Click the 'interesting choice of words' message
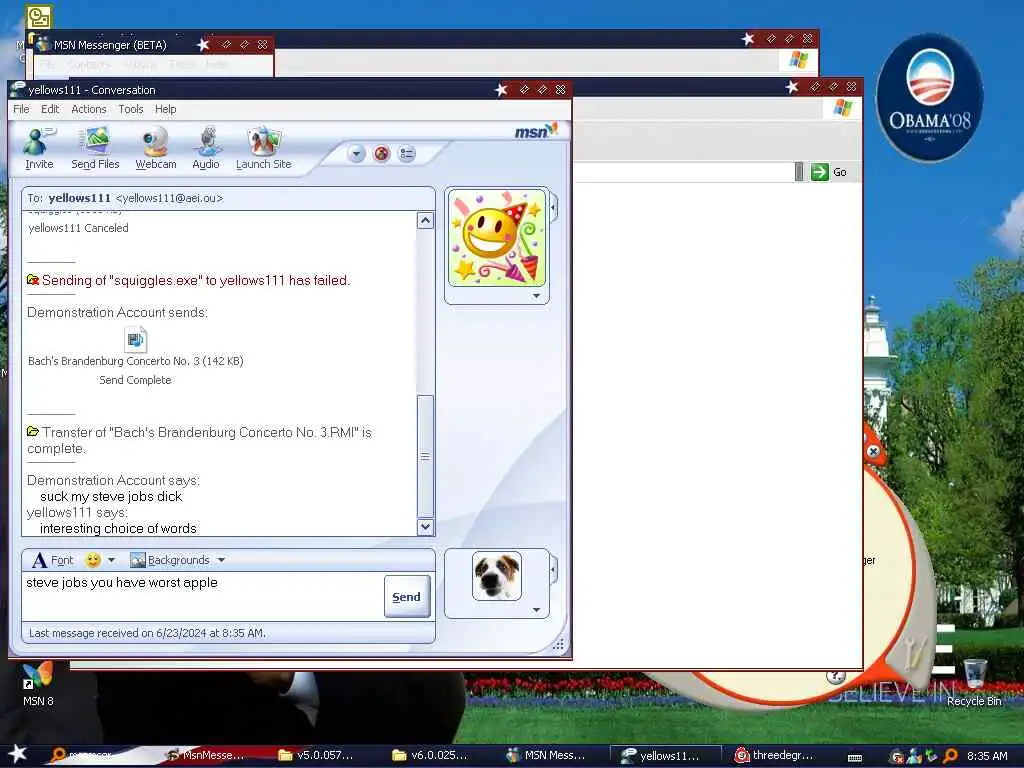This screenshot has width=1024, height=768. (x=118, y=528)
